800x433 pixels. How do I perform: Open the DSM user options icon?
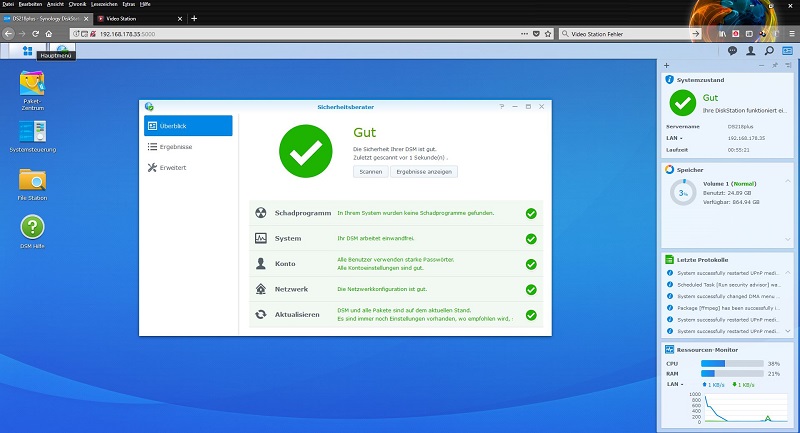(x=751, y=50)
